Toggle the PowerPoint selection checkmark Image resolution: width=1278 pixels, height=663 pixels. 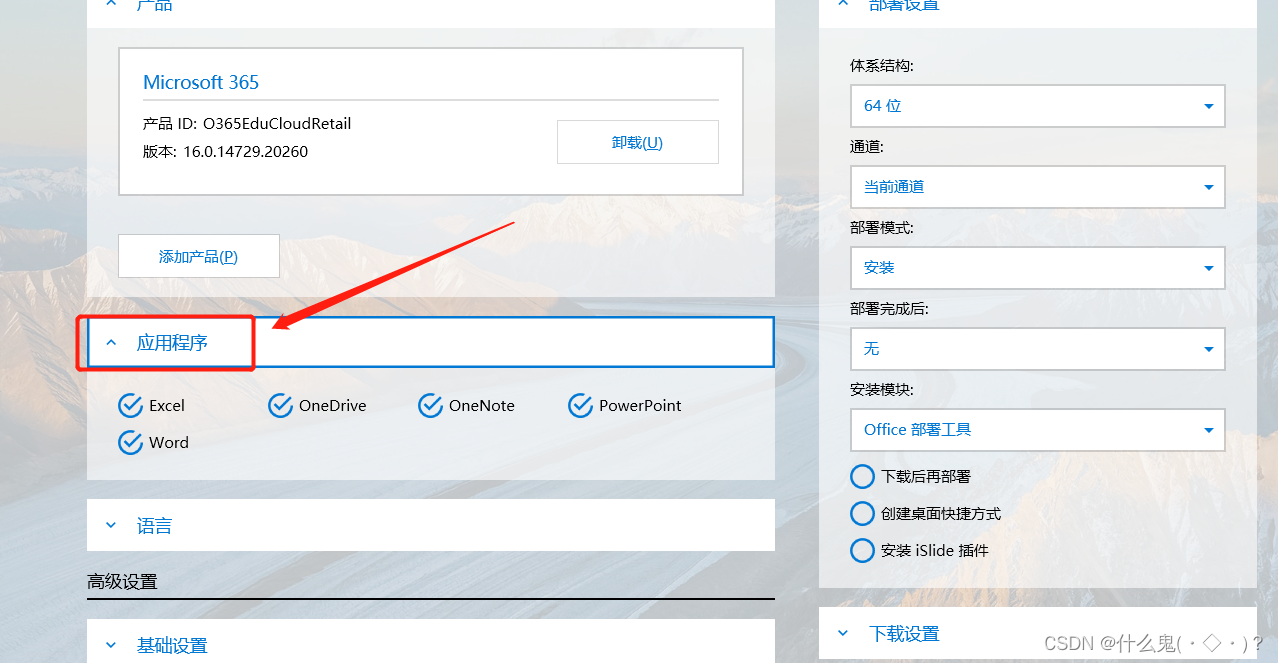[x=580, y=405]
